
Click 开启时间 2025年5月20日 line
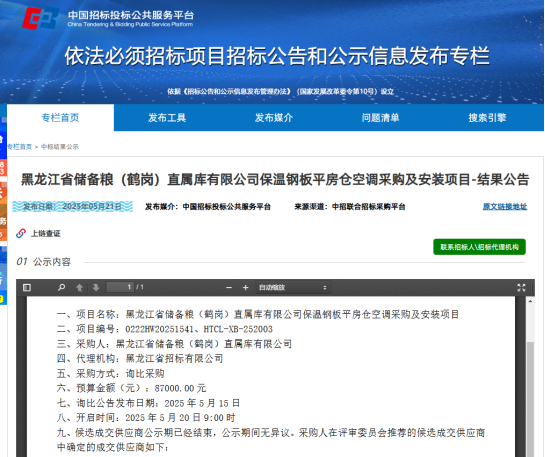pyautogui.click(x=146, y=418)
